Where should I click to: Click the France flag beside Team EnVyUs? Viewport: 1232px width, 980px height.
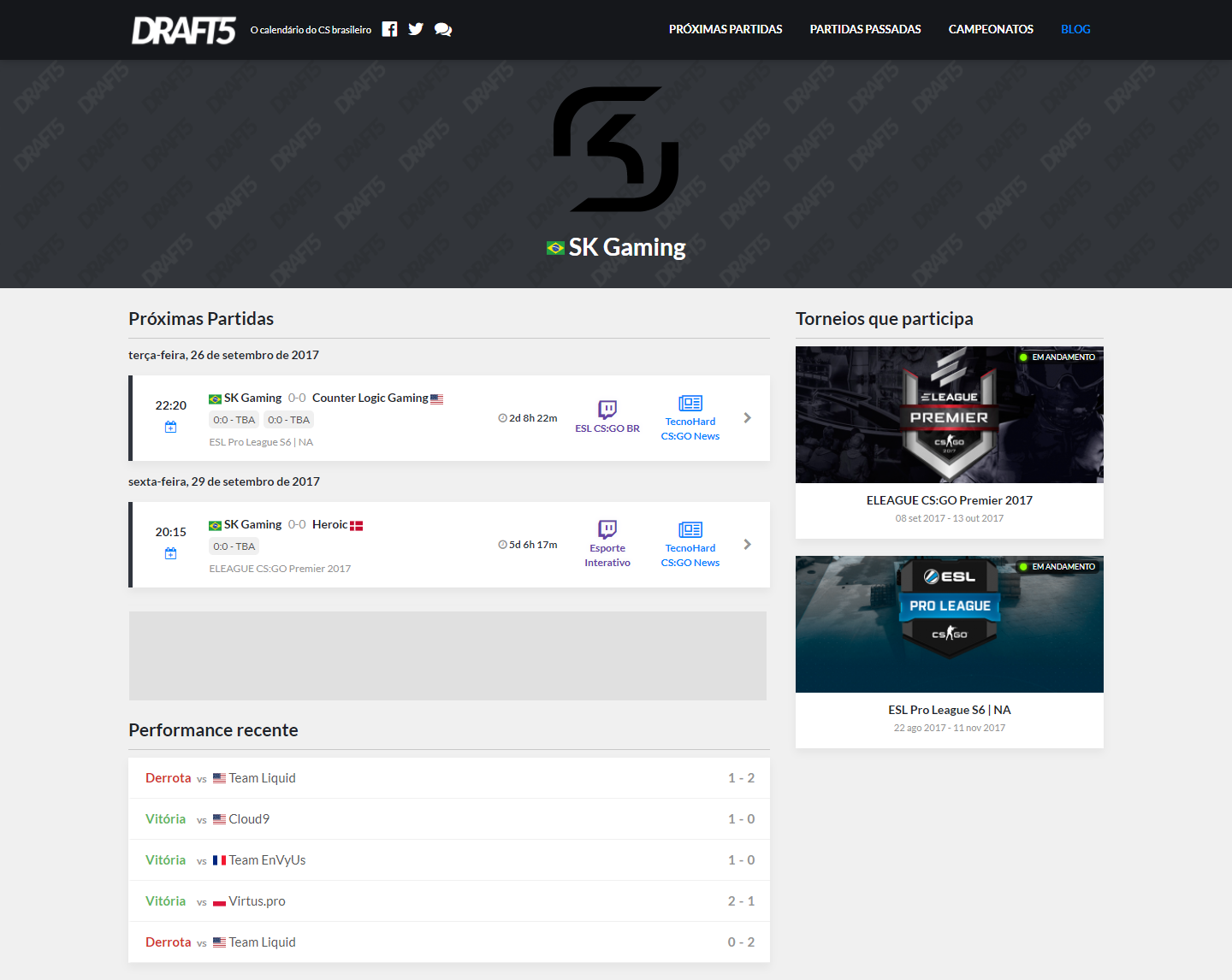tap(220, 860)
